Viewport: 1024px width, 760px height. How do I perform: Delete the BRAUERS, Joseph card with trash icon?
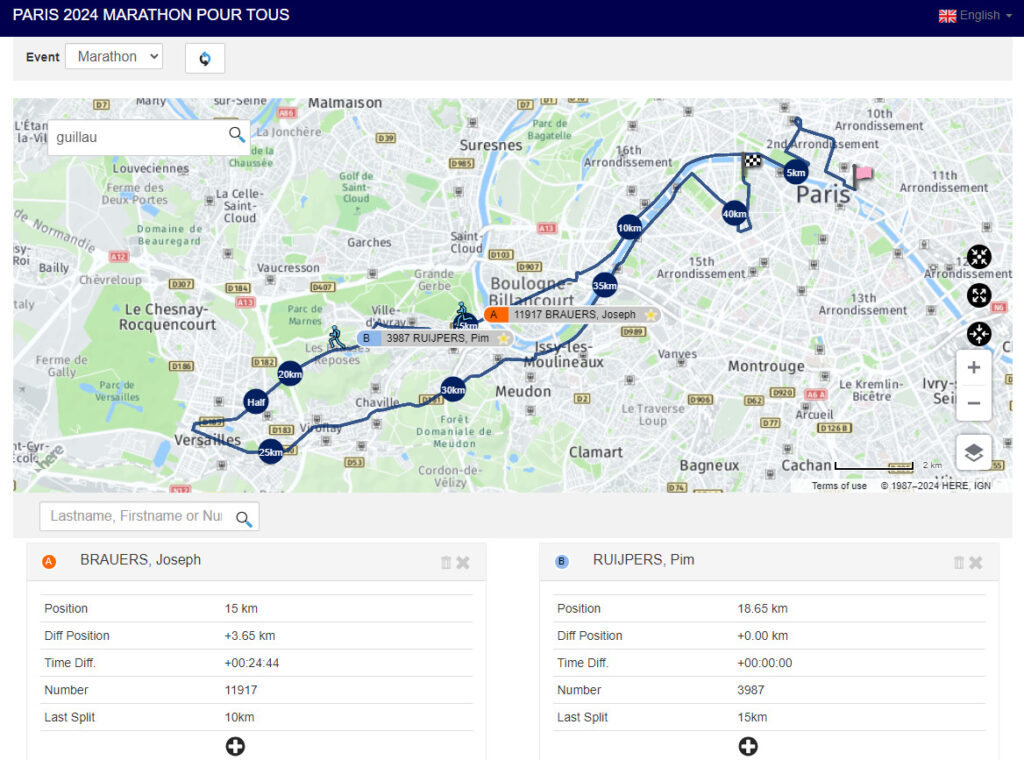tap(446, 563)
